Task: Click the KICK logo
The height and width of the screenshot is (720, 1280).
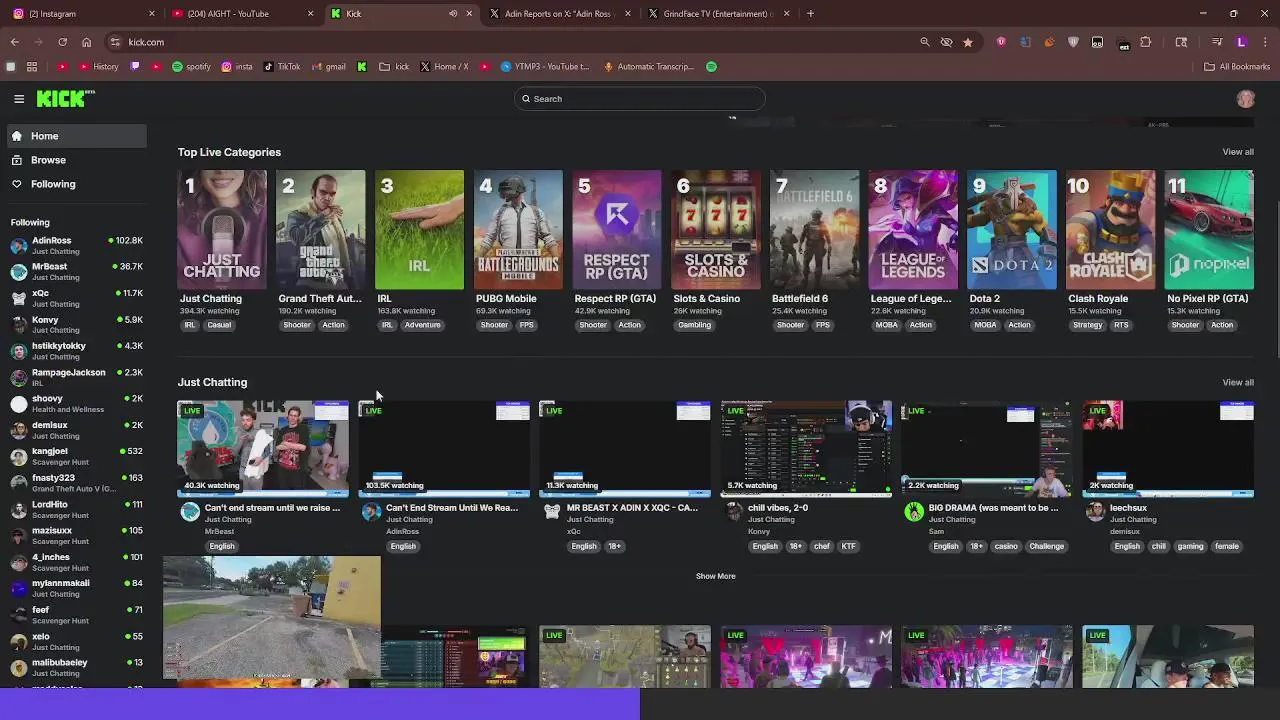Action: [65, 98]
